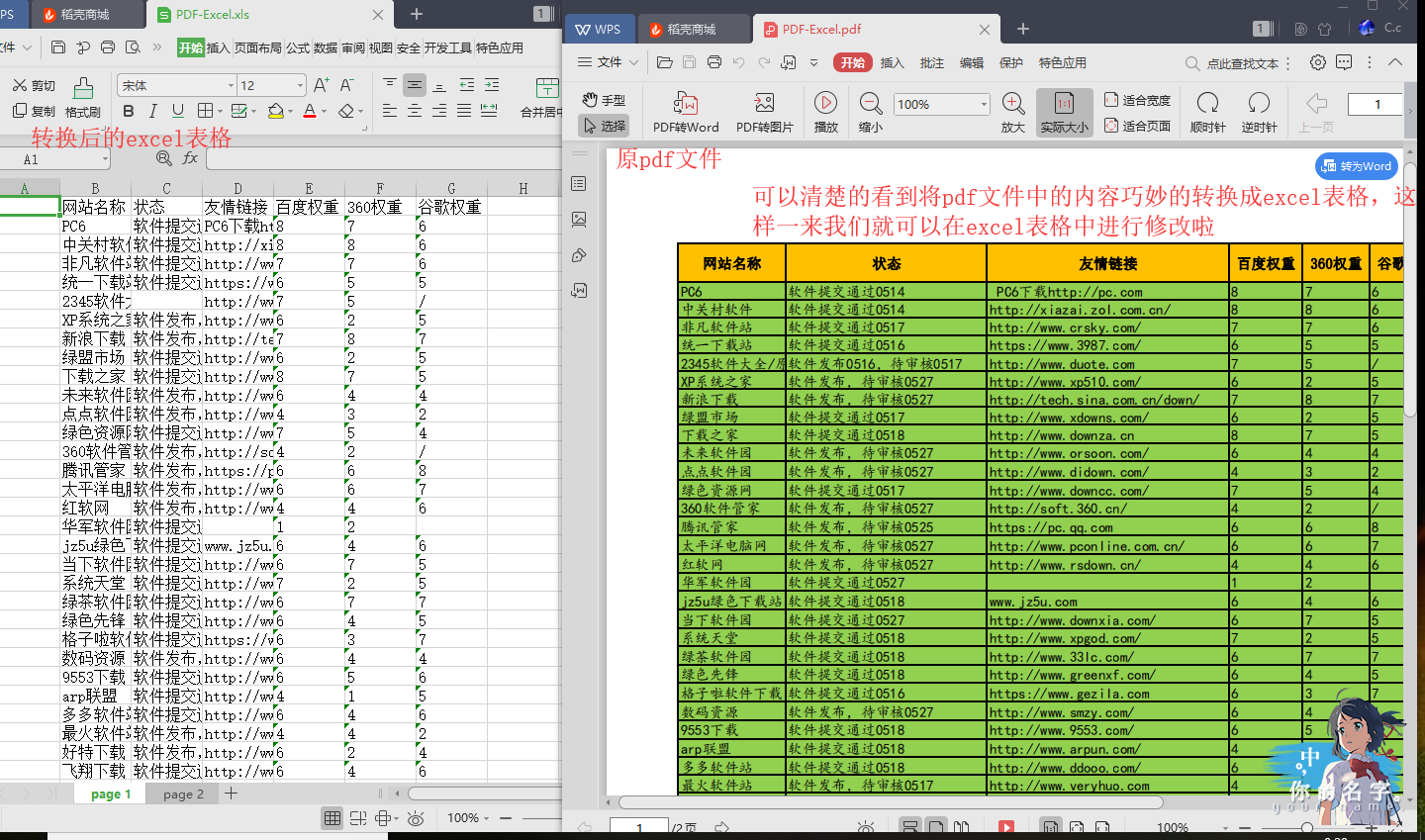Open Excel 数据 ribbon tab
Image resolution: width=1425 pixels, height=840 pixels.
click(326, 47)
